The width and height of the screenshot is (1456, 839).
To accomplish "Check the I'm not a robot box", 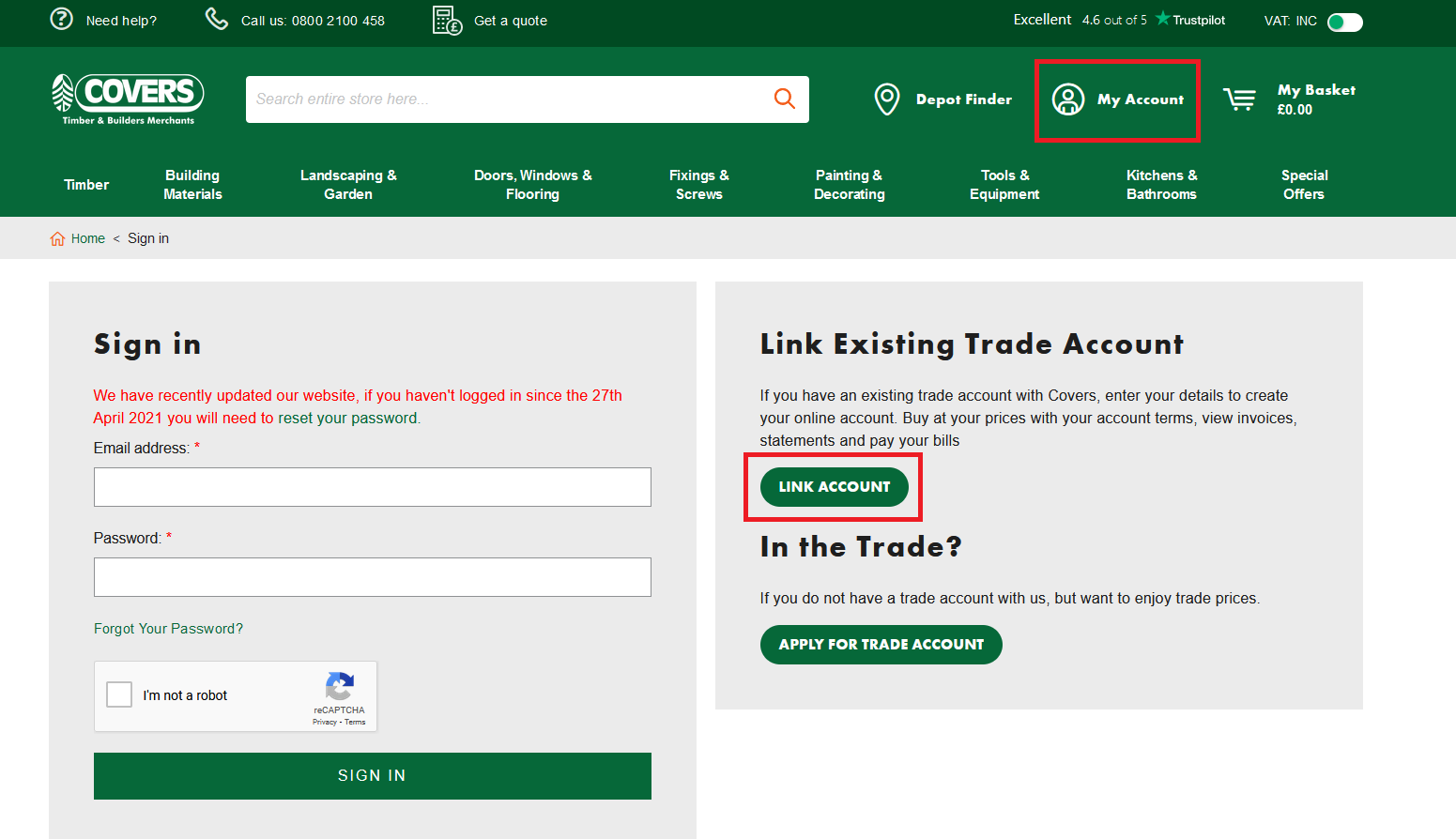I will [119, 694].
